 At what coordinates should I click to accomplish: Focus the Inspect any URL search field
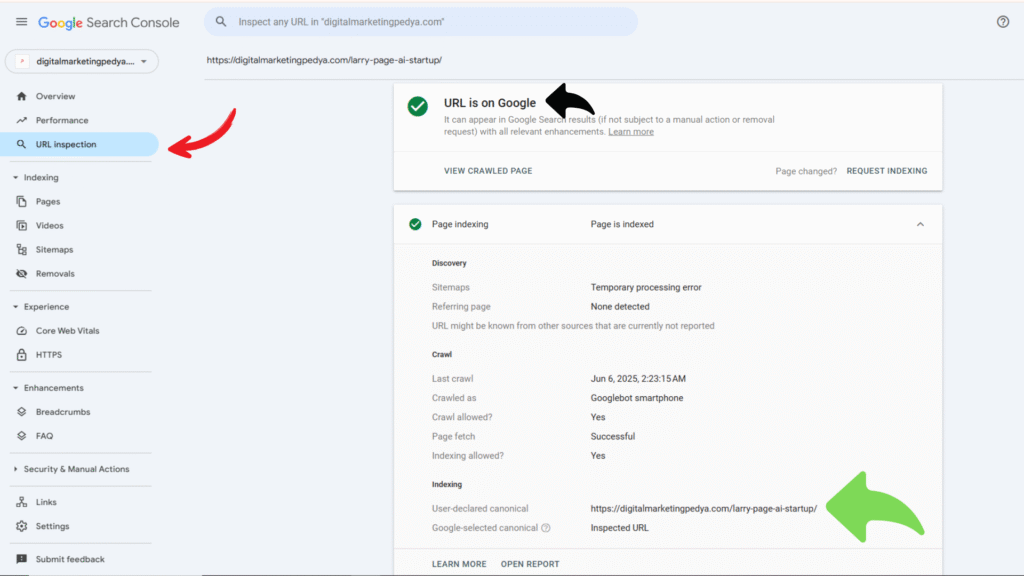click(x=421, y=22)
